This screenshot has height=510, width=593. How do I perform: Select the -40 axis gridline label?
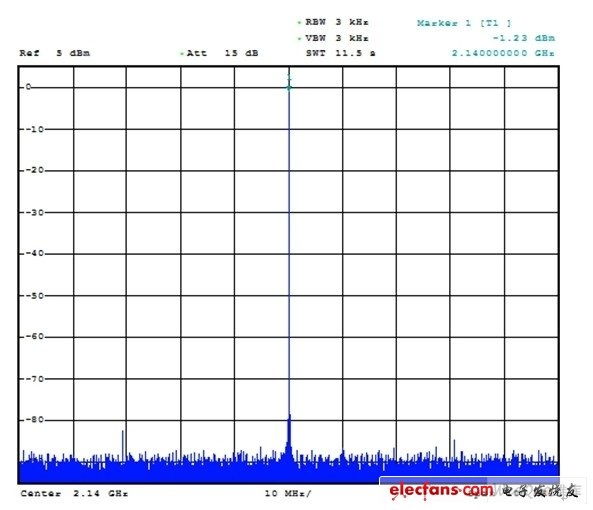(34, 253)
